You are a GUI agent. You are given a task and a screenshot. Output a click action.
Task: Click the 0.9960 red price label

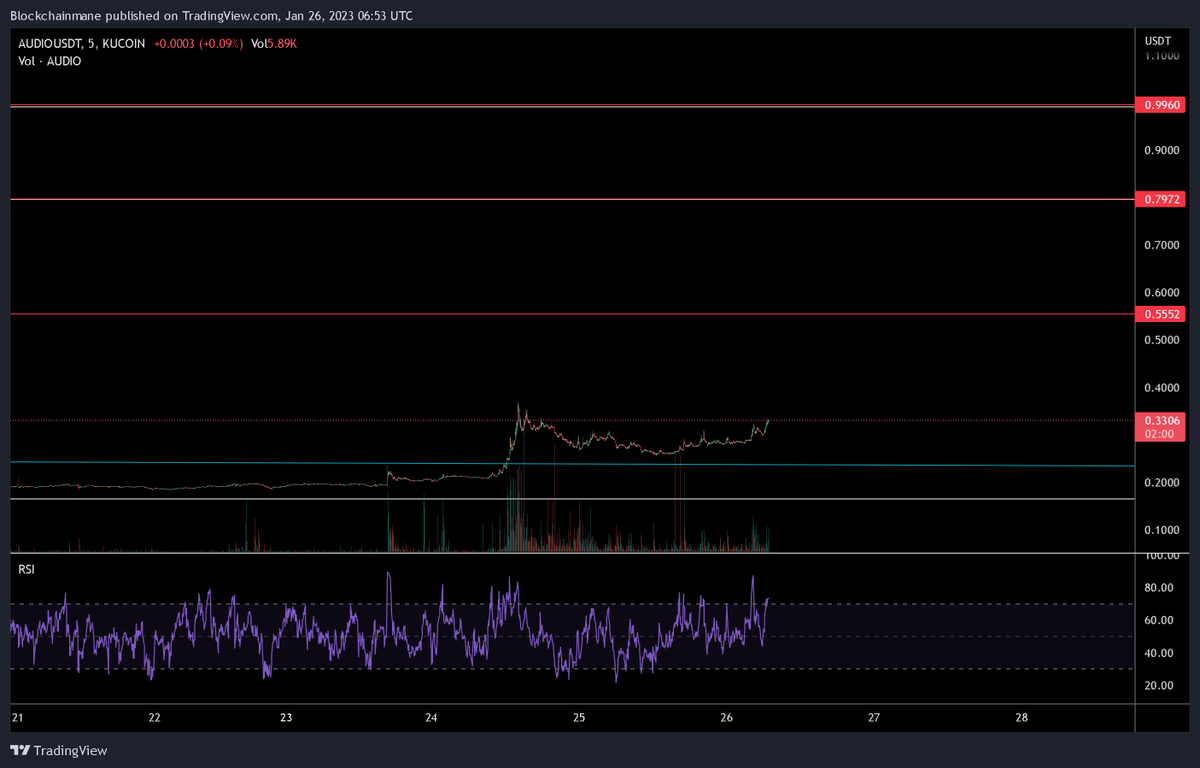tap(1163, 104)
